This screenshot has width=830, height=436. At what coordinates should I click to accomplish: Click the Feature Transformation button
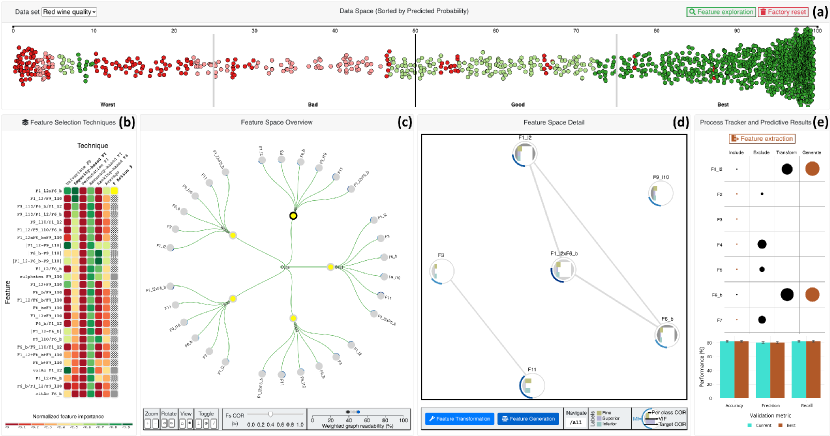459,419
